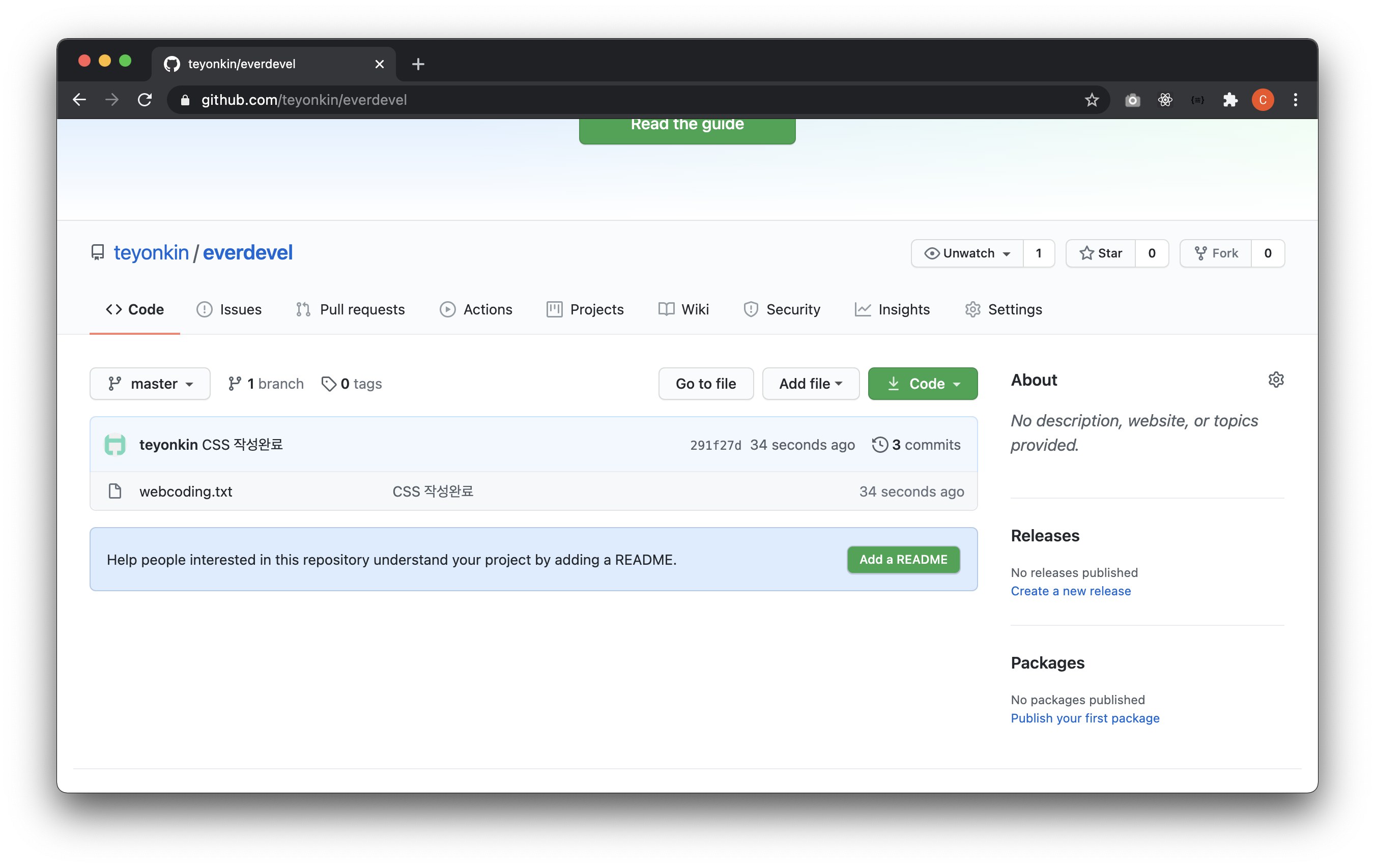Open the Releases heading link
The height and width of the screenshot is (868, 1375).
point(1045,535)
